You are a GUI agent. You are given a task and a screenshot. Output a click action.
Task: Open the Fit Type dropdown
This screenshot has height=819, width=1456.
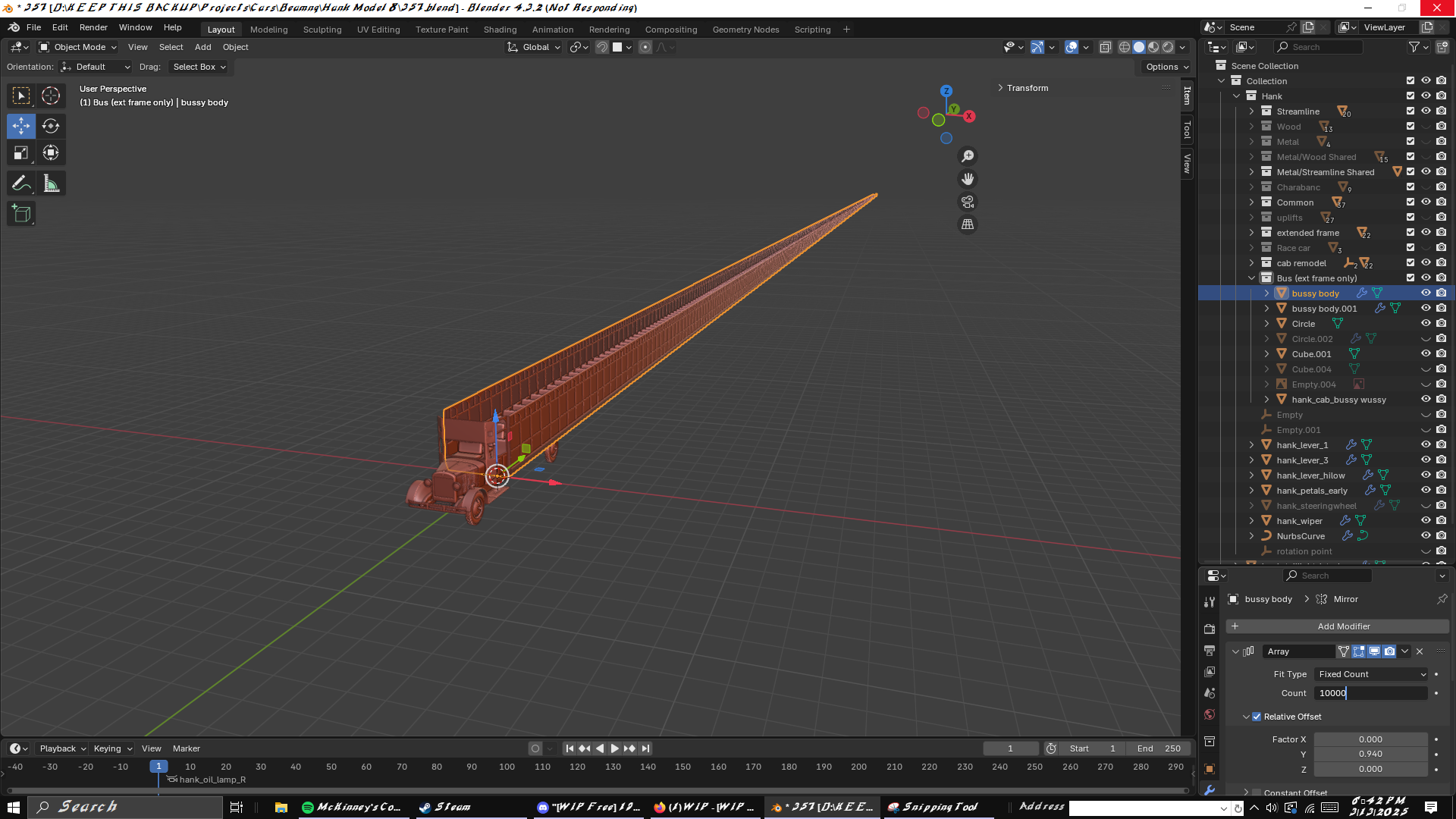[x=1372, y=674]
